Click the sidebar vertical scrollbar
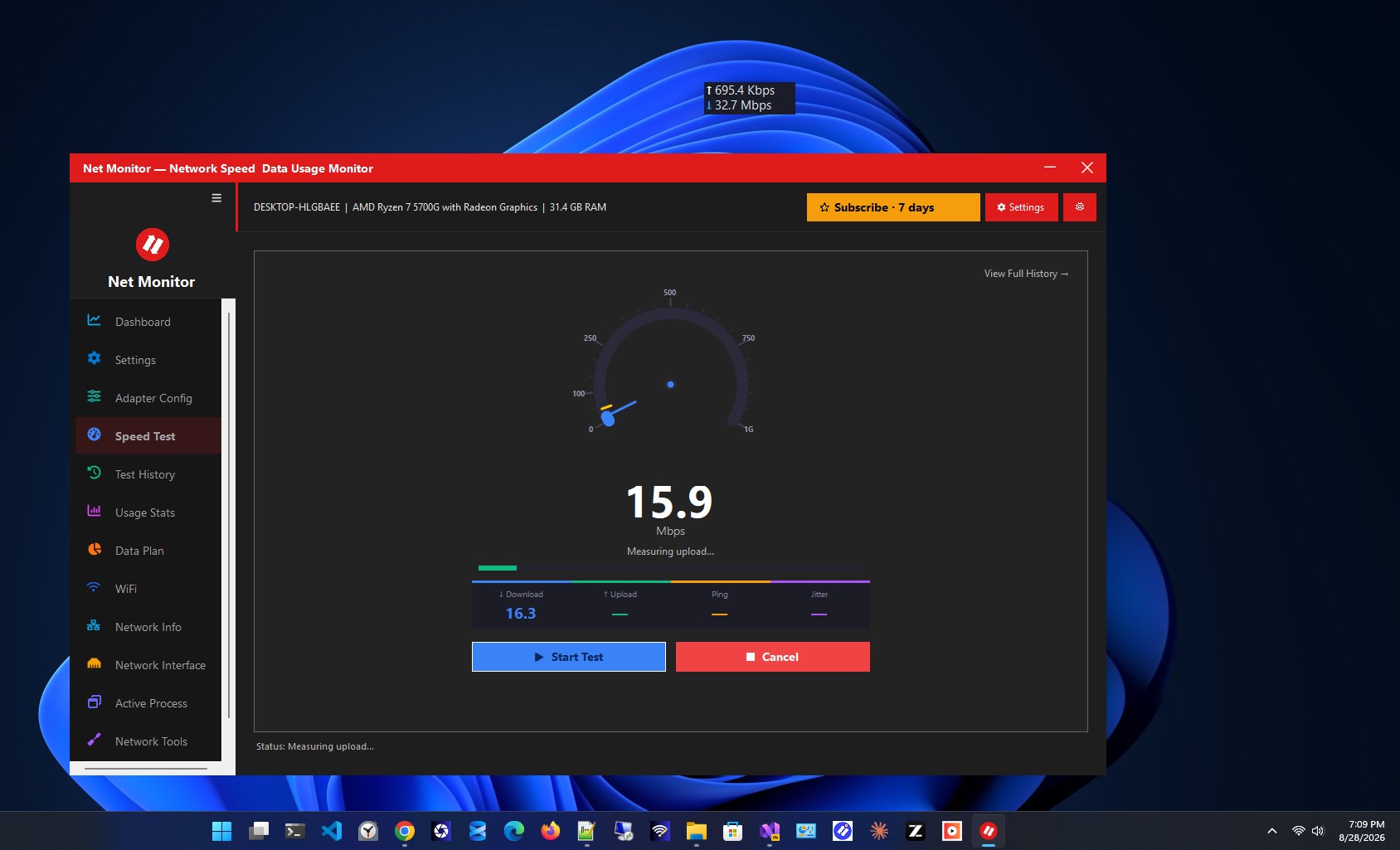This screenshot has width=1400, height=850. coord(229,514)
